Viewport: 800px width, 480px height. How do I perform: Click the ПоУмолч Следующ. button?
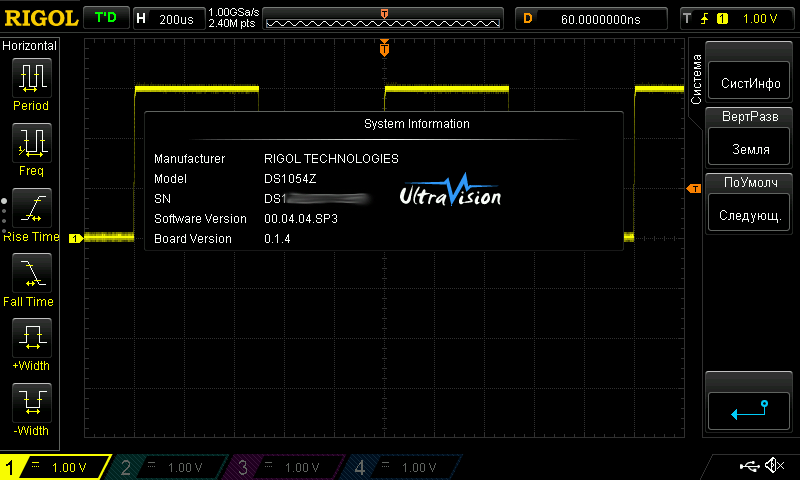tap(749, 203)
